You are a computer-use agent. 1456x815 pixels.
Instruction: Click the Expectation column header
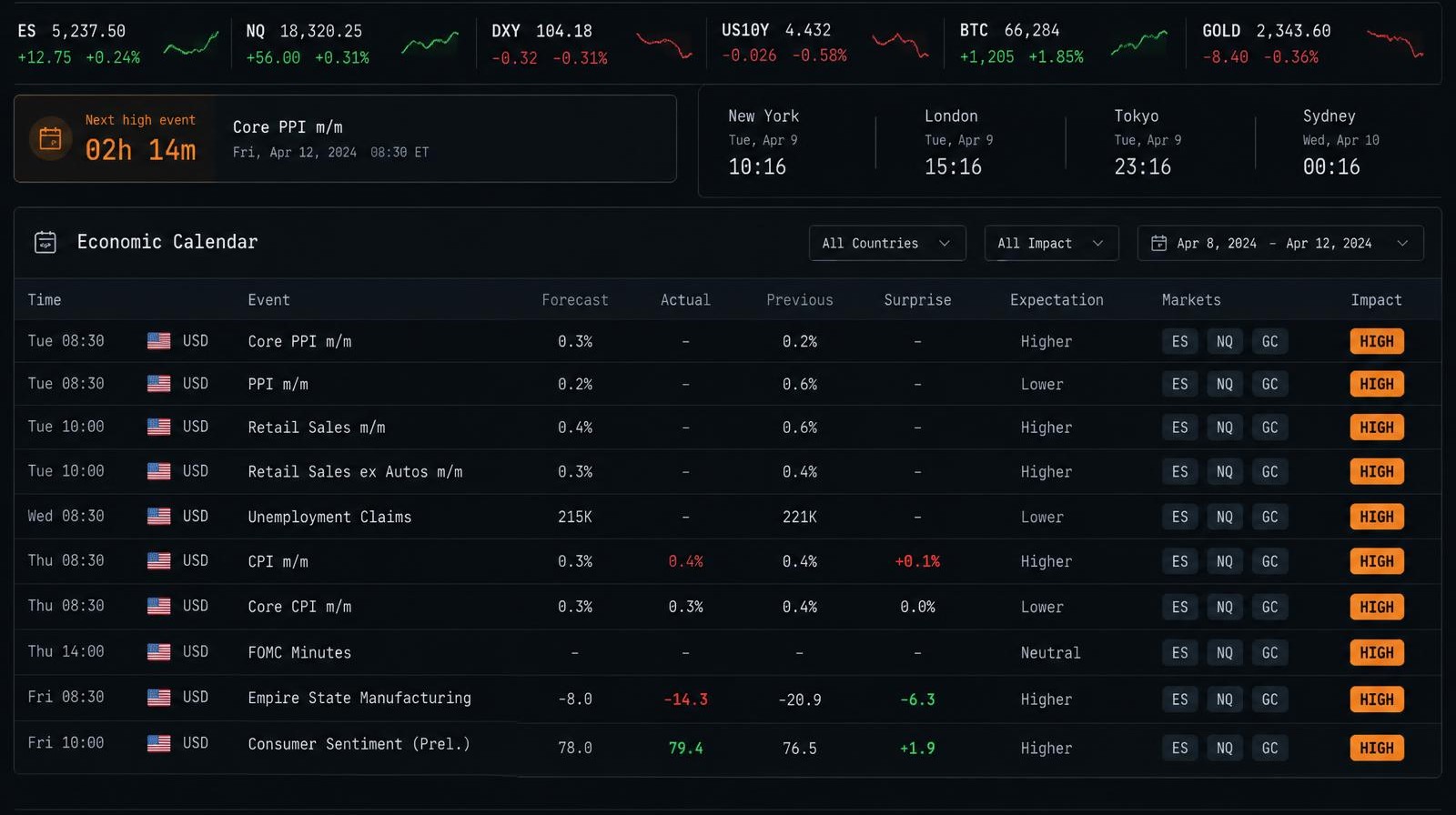click(x=1057, y=300)
